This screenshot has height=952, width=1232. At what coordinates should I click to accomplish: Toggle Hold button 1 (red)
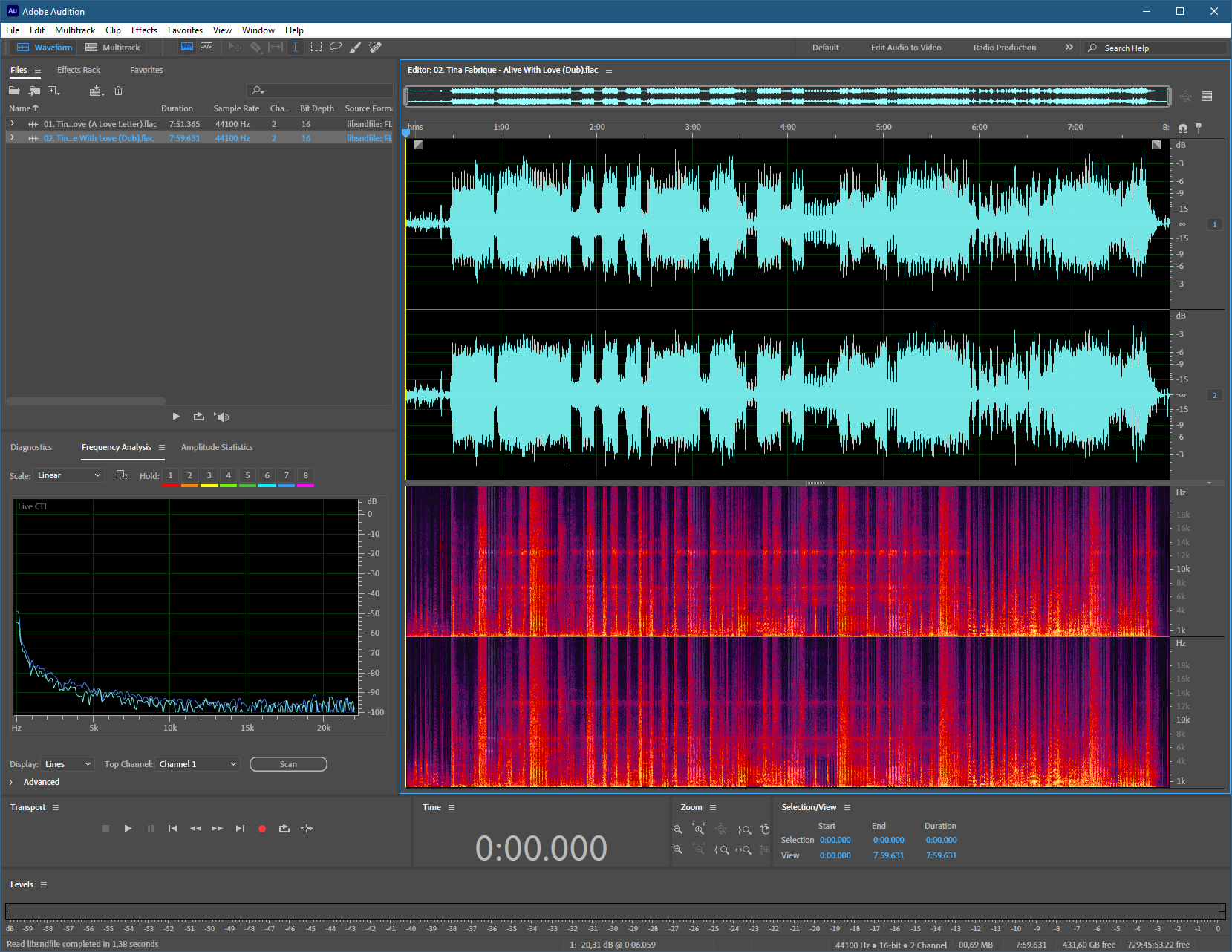(170, 476)
